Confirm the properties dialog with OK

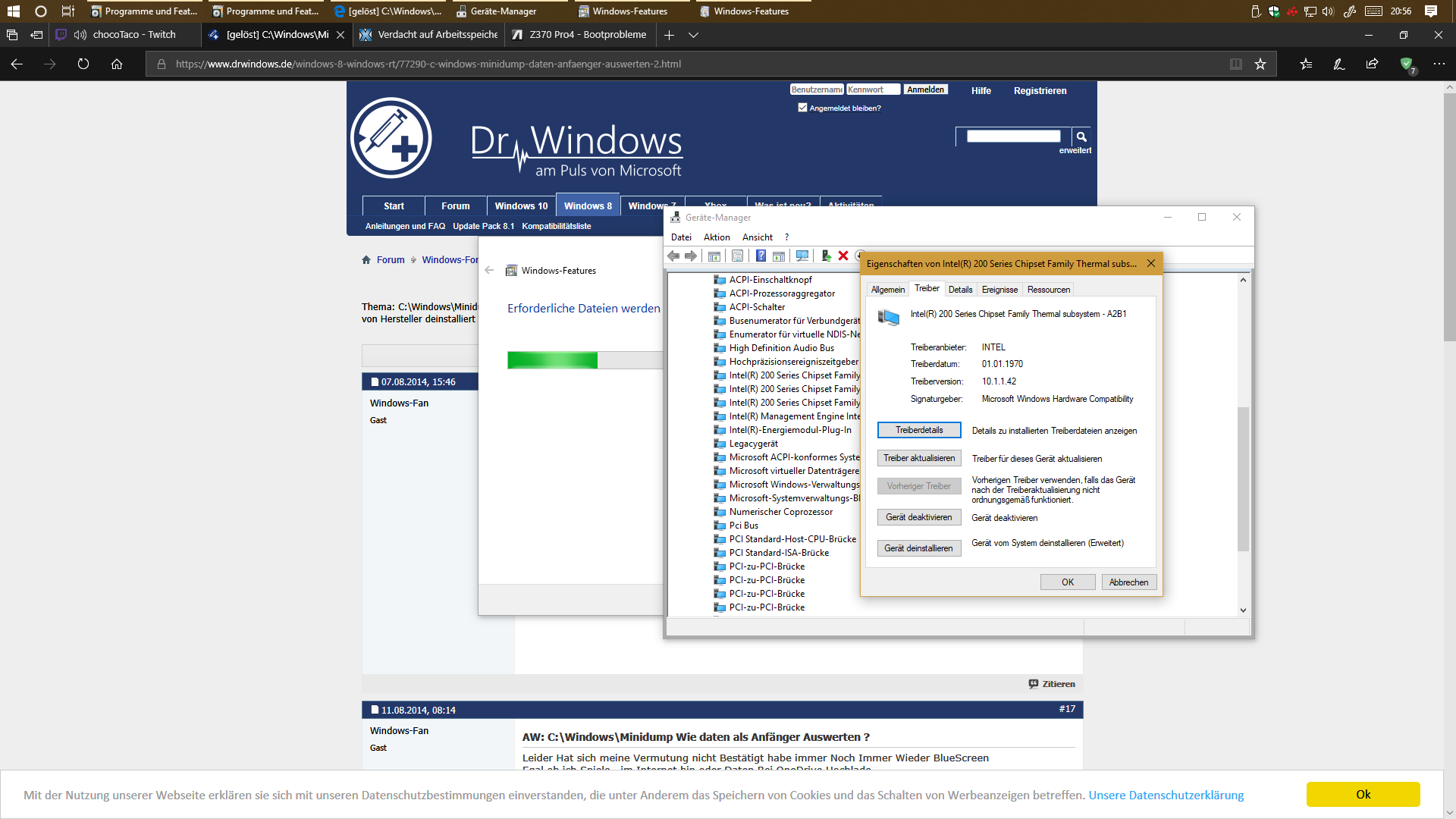pyautogui.click(x=1068, y=582)
